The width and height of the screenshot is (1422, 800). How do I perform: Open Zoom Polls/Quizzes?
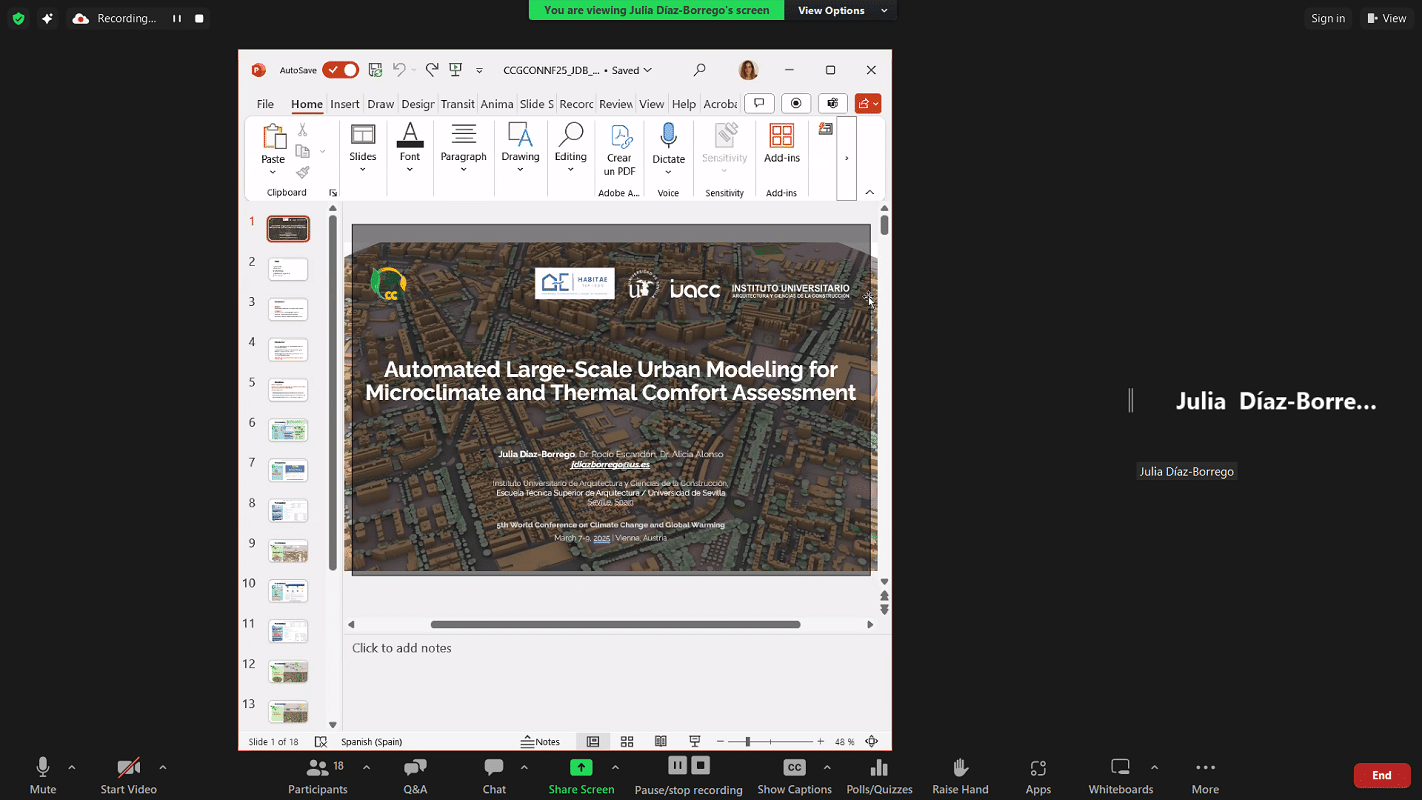click(879, 775)
